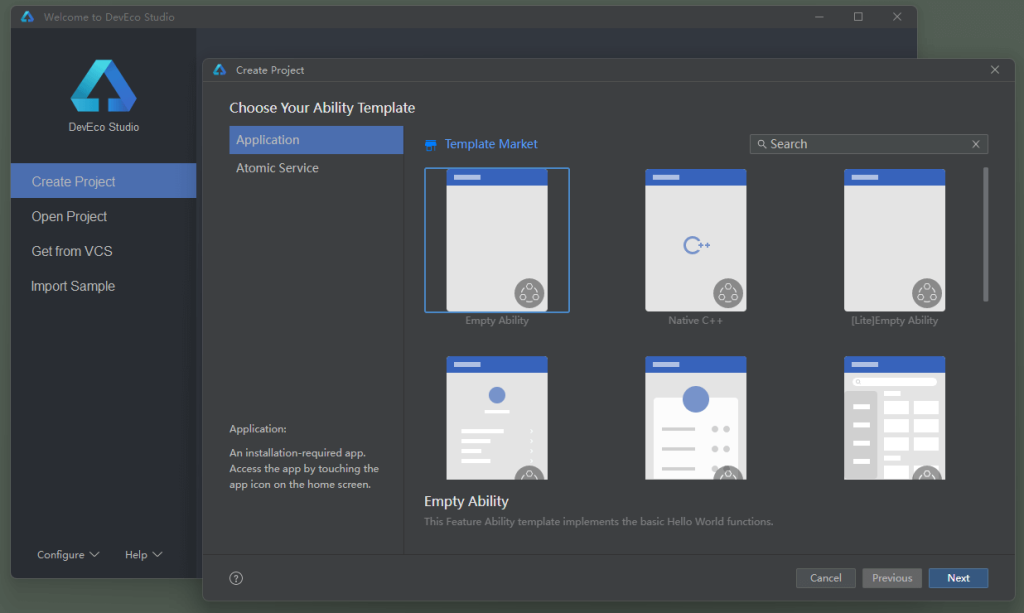Image resolution: width=1024 pixels, height=613 pixels.
Task: Select the Empty Ability template
Action: tap(496, 240)
